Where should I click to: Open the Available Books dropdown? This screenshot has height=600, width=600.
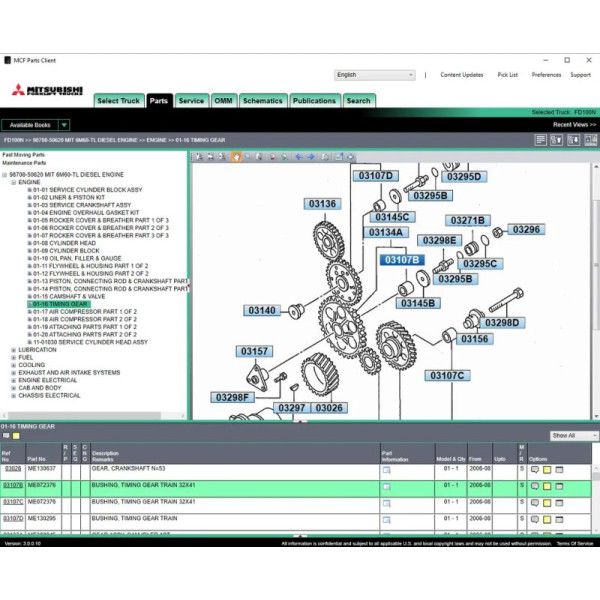(x=36, y=125)
